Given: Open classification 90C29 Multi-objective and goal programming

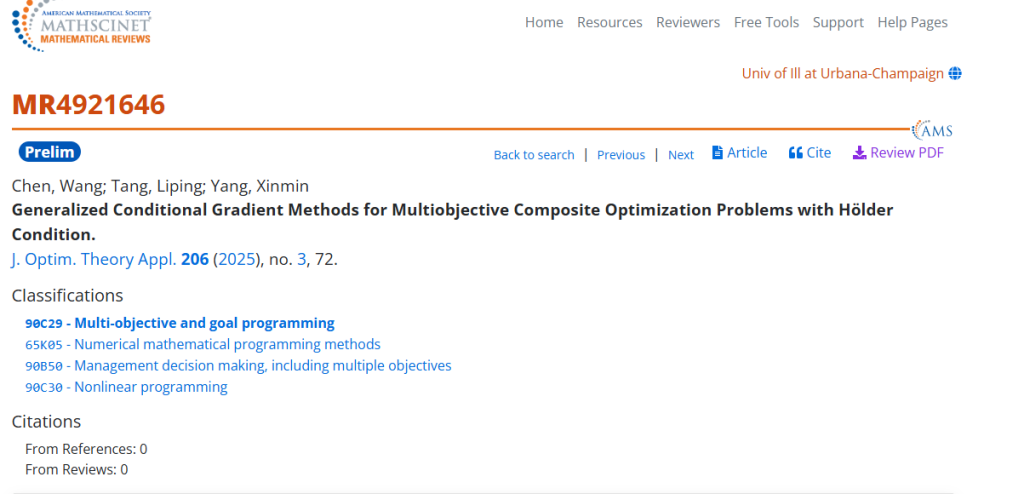Looking at the screenshot, I should coord(180,323).
